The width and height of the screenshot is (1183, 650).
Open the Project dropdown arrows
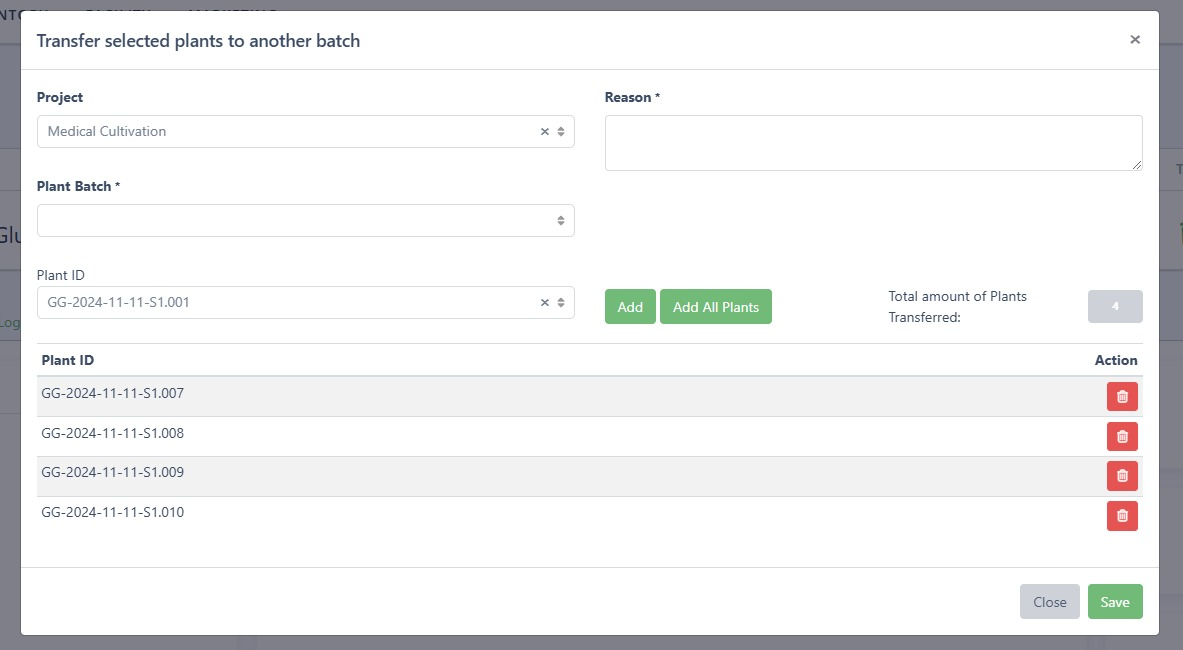[x=561, y=132]
